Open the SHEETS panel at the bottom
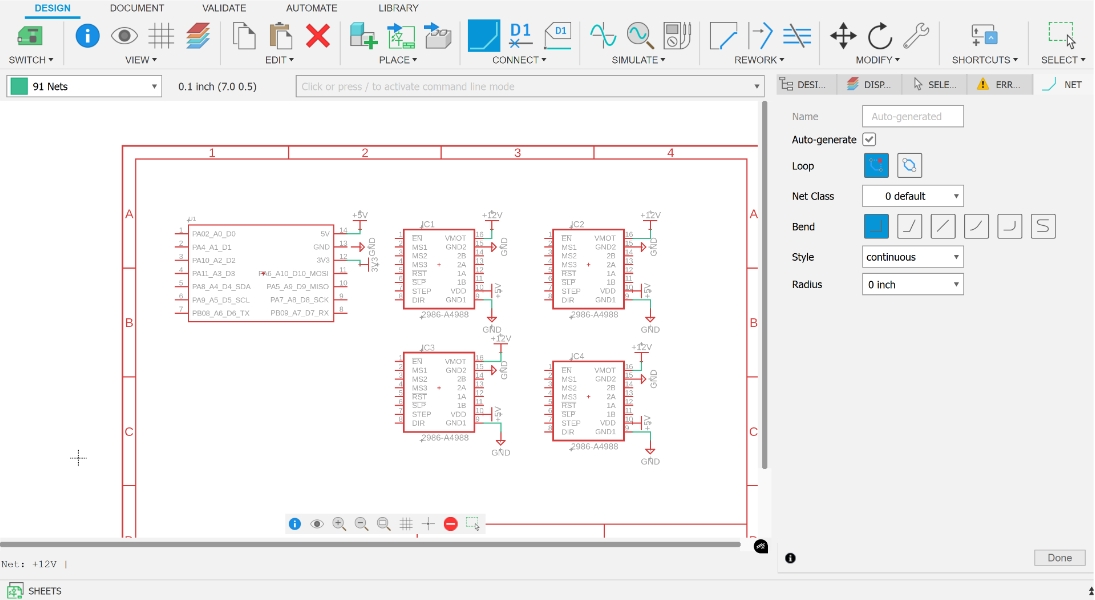This screenshot has height=600, width=1095. click(35, 591)
